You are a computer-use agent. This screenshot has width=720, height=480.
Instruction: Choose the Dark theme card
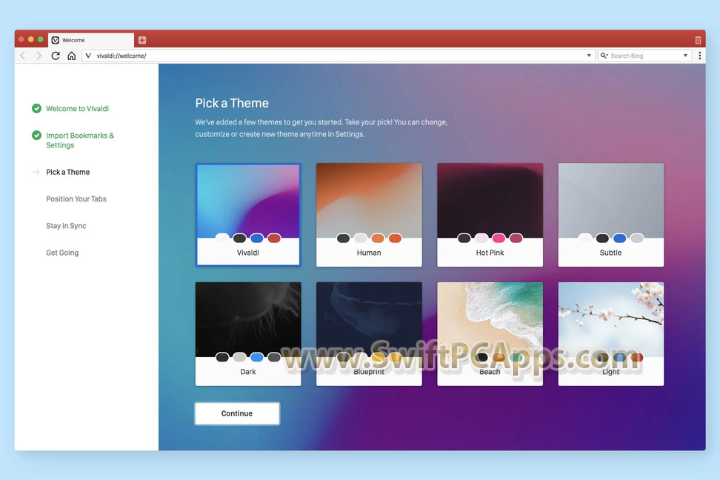pos(248,334)
